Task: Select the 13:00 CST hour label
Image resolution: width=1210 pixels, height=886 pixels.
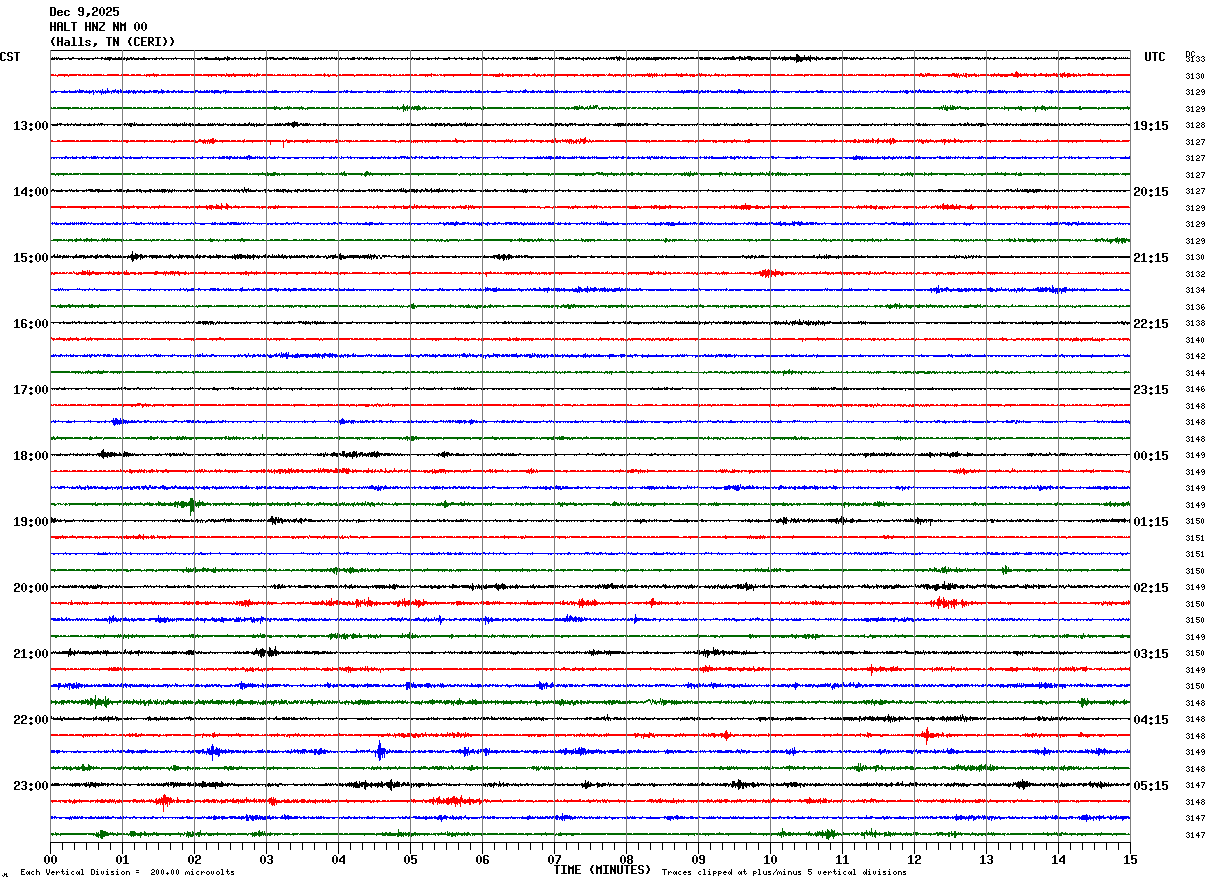Action: pos(30,126)
